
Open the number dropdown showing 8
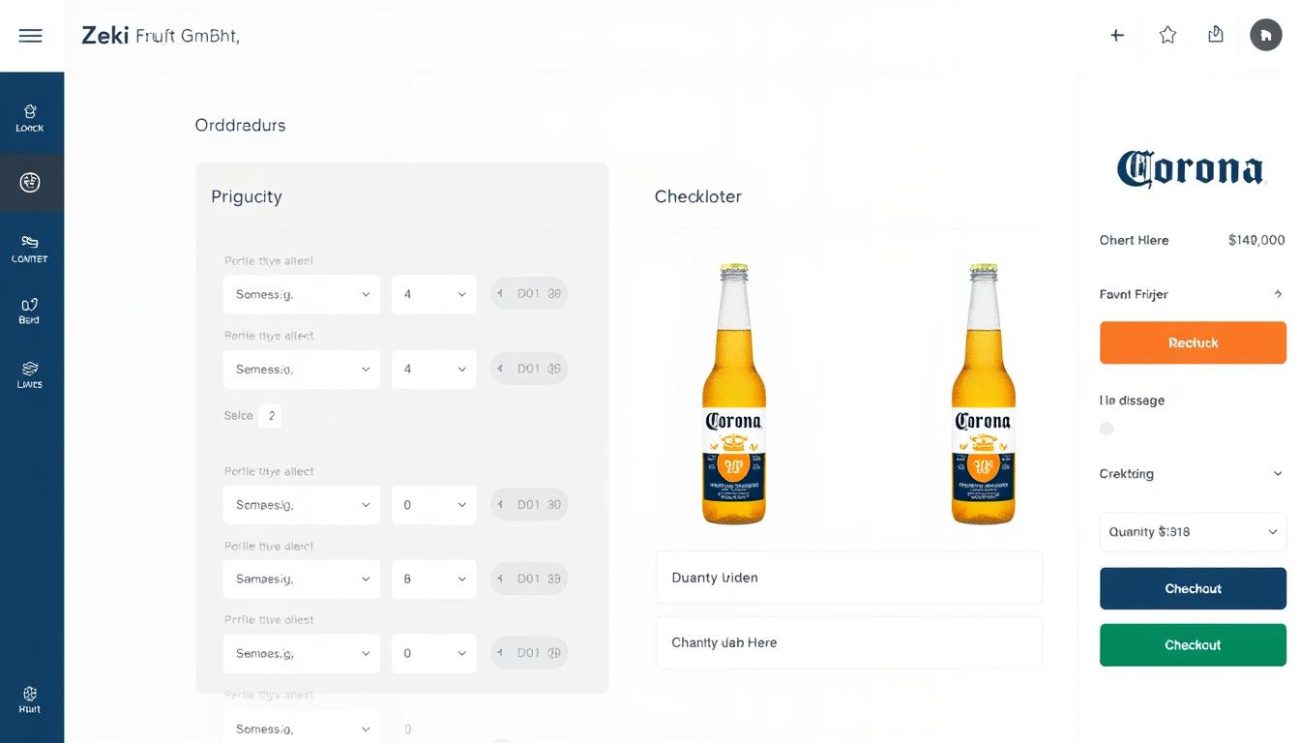coord(434,579)
